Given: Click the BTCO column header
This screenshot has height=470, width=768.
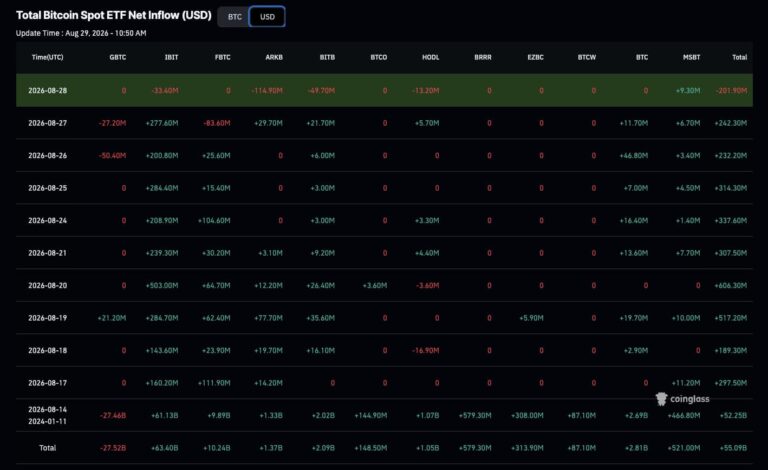Looking at the screenshot, I should tap(379, 57).
